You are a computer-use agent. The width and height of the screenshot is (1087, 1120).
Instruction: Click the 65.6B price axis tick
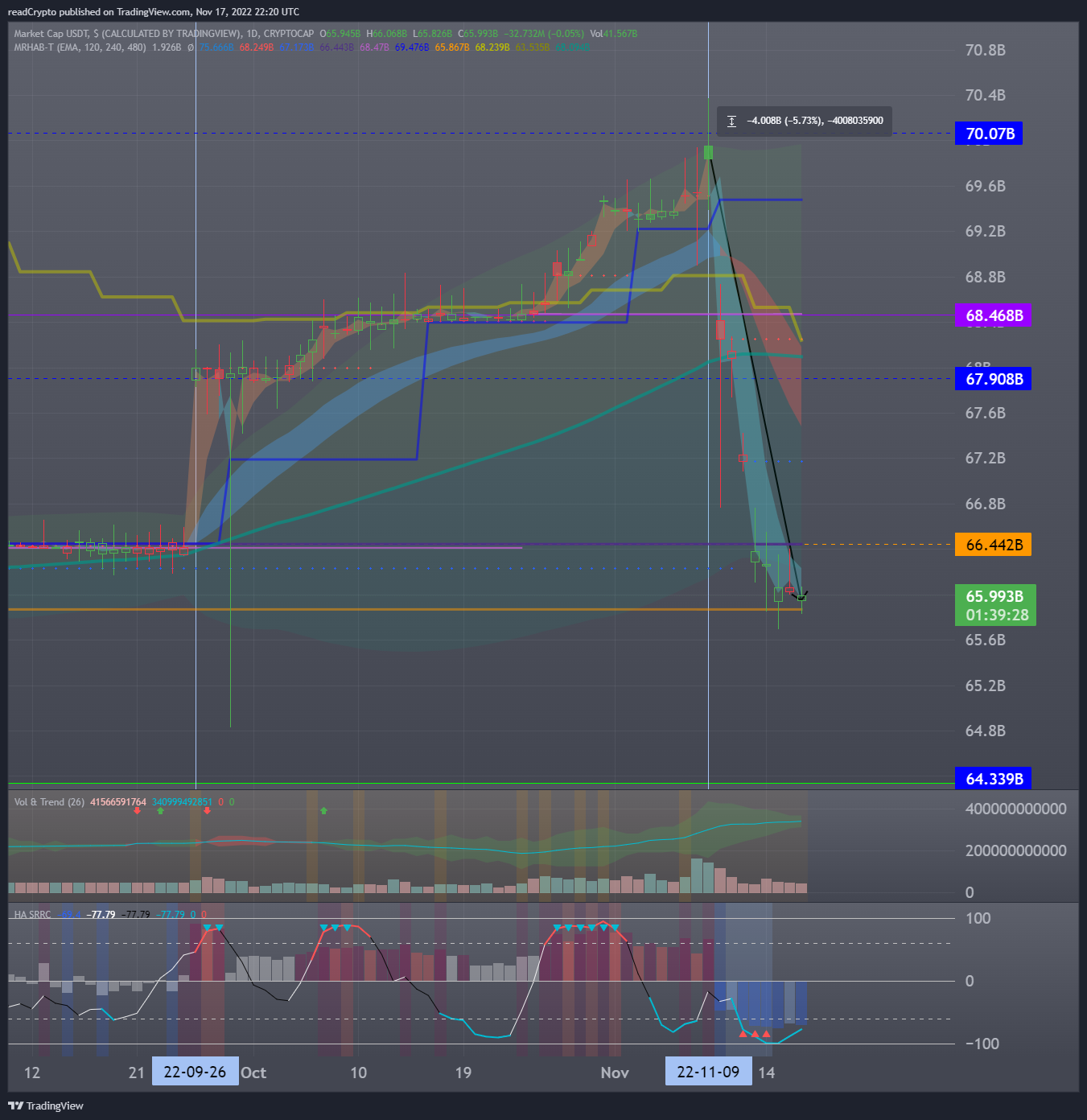point(986,640)
